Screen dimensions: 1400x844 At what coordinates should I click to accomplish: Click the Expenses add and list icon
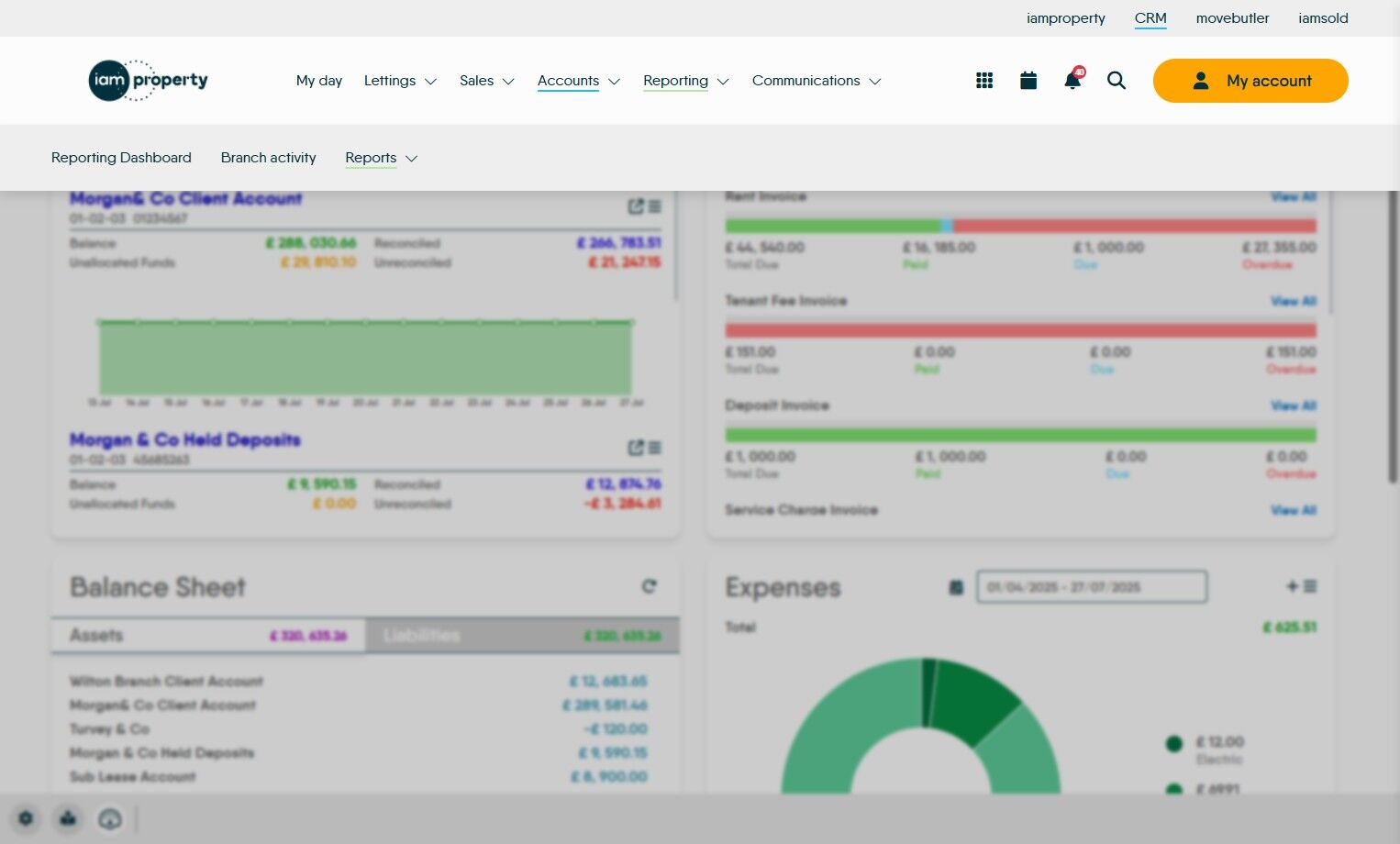pyautogui.click(x=1302, y=586)
